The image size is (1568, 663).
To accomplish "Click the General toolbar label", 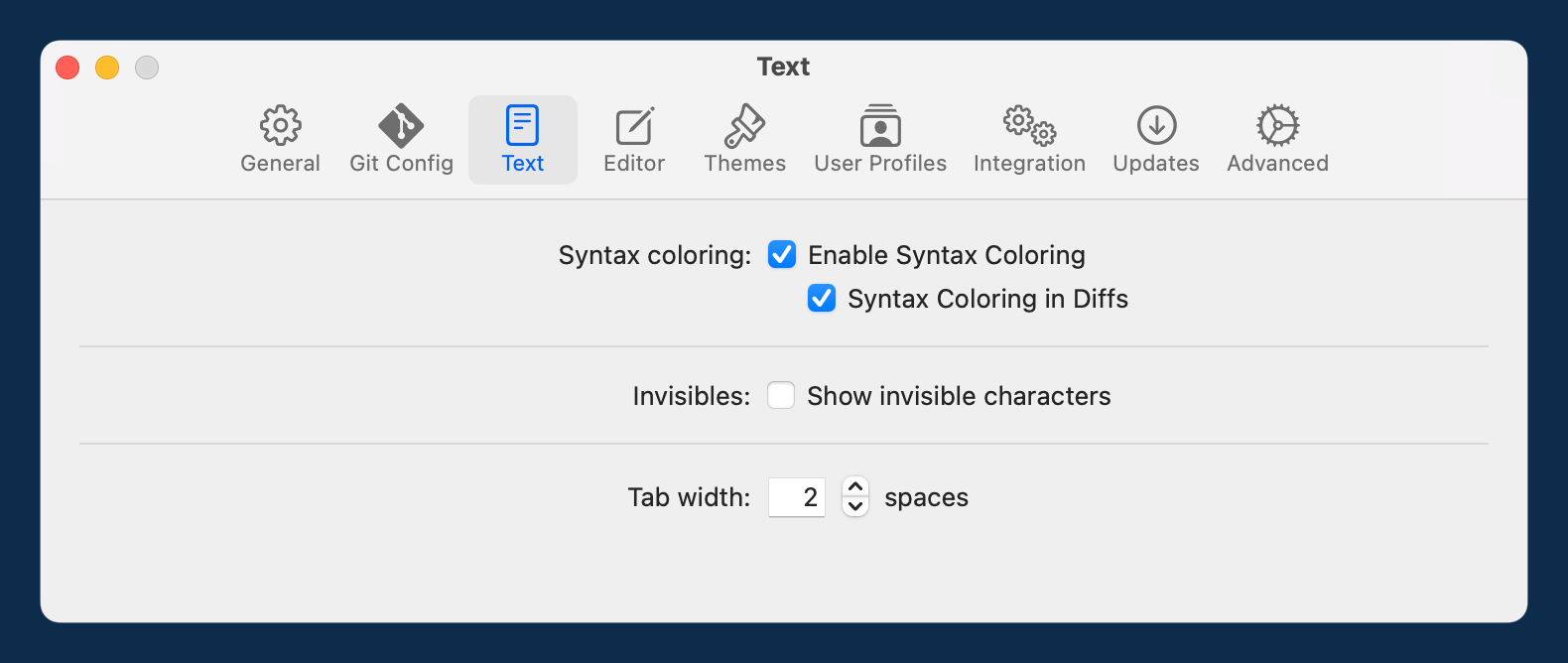I will coord(280,163).
